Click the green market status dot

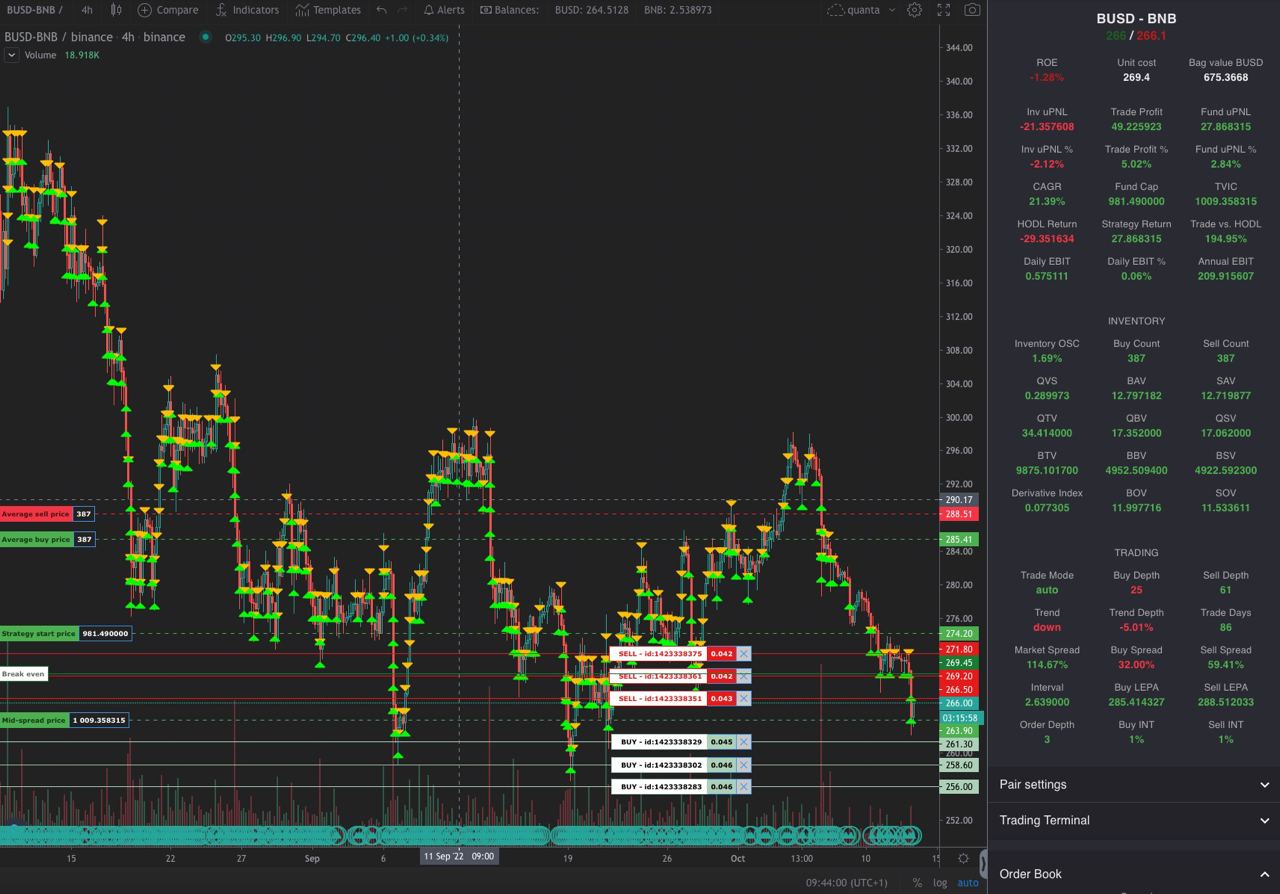(x=205, y=37)
